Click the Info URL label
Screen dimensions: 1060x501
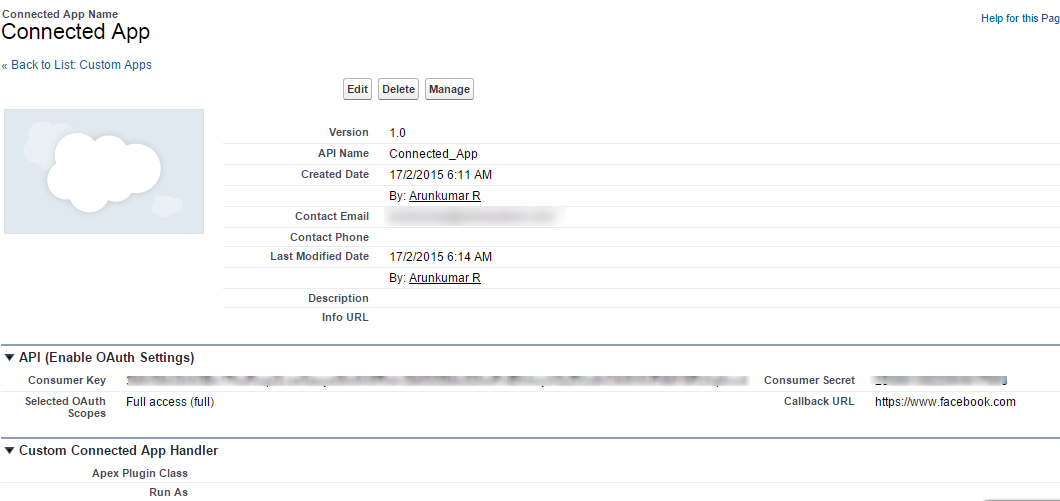click(345, 317)
